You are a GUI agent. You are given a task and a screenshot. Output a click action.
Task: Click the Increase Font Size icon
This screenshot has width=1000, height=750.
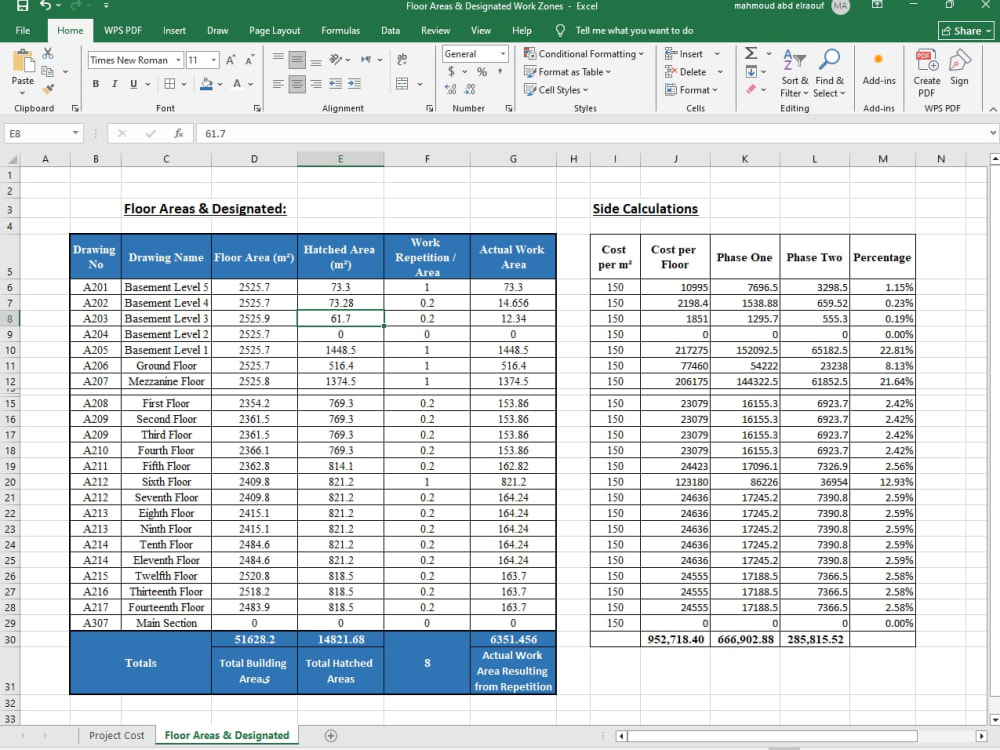231,60
